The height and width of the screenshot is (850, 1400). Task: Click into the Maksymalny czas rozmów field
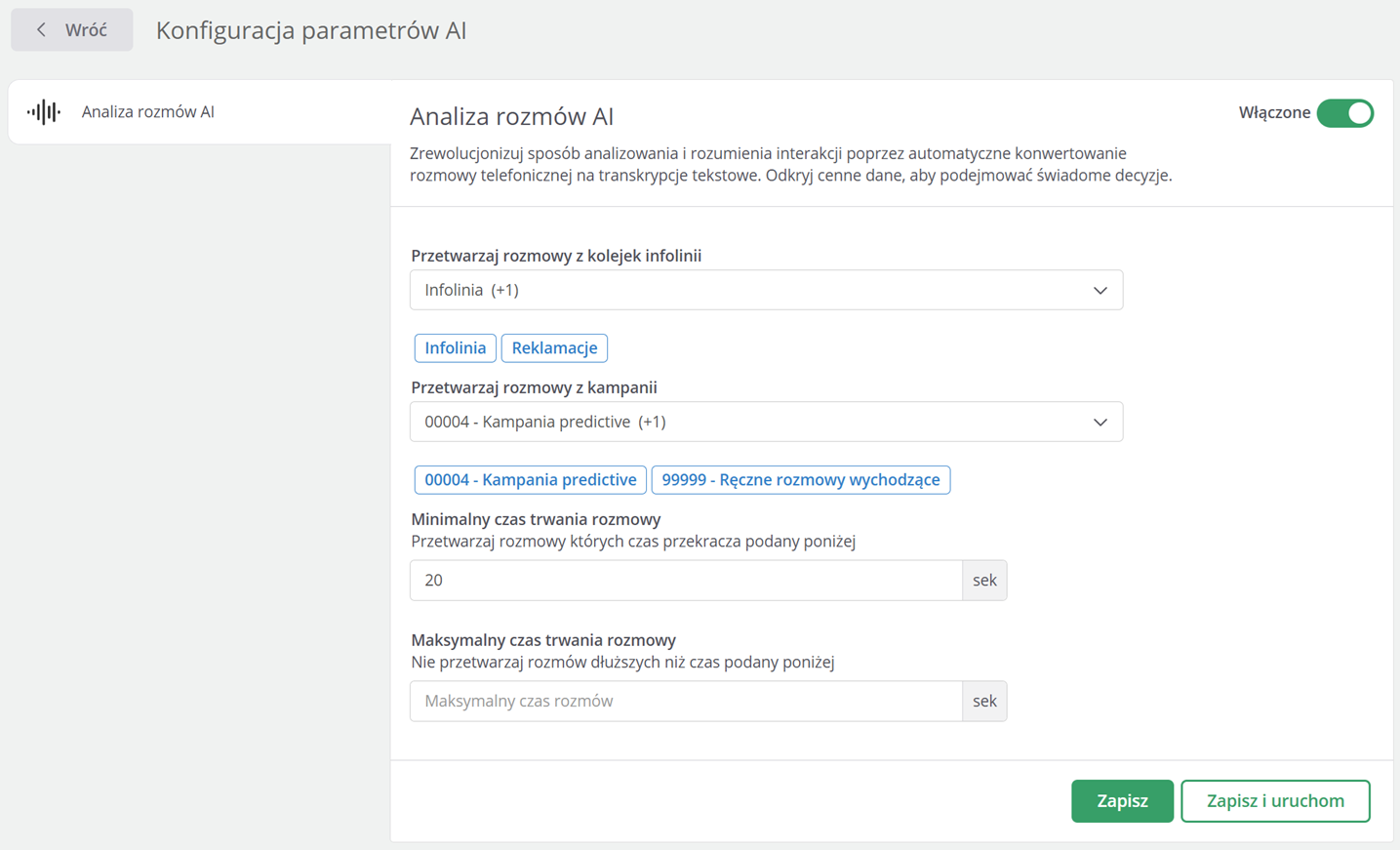(x=686, y=702)
